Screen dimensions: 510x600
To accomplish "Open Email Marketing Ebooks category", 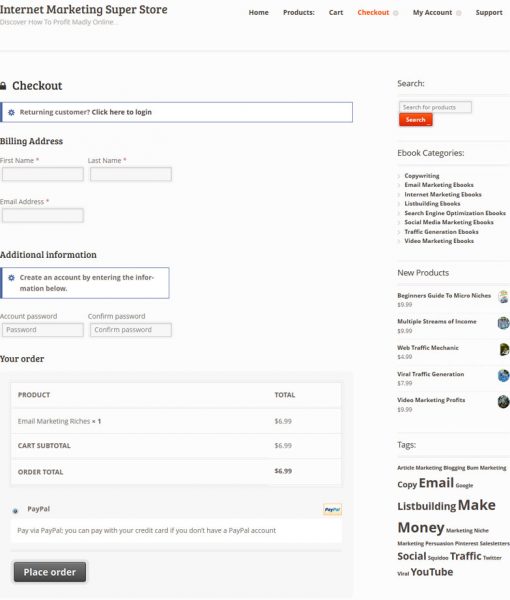I will tap(439, 185).
